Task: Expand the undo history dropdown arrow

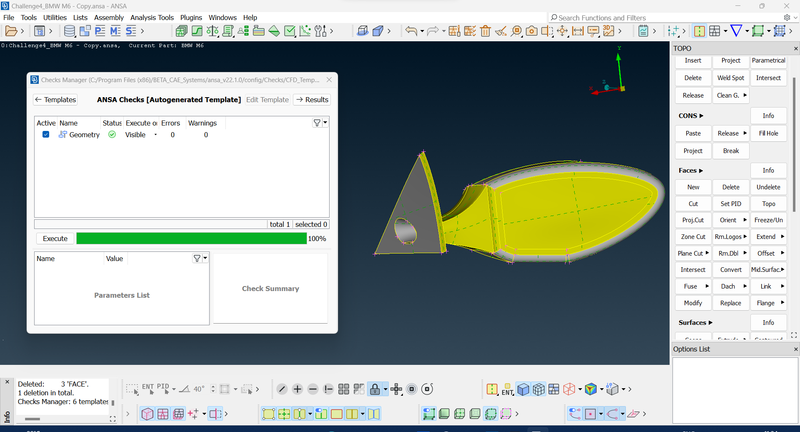Action: tap(422, 32)
